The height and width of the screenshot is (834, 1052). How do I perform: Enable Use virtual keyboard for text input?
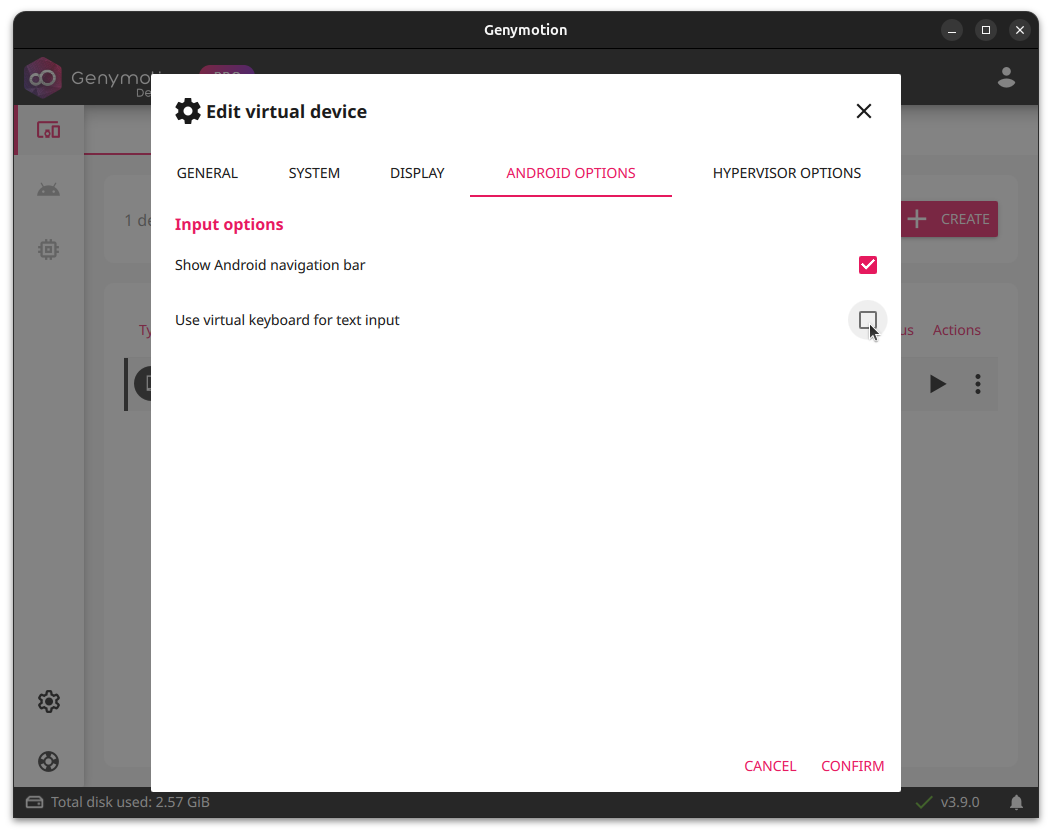pyautogui.click(x=867, y=320)
